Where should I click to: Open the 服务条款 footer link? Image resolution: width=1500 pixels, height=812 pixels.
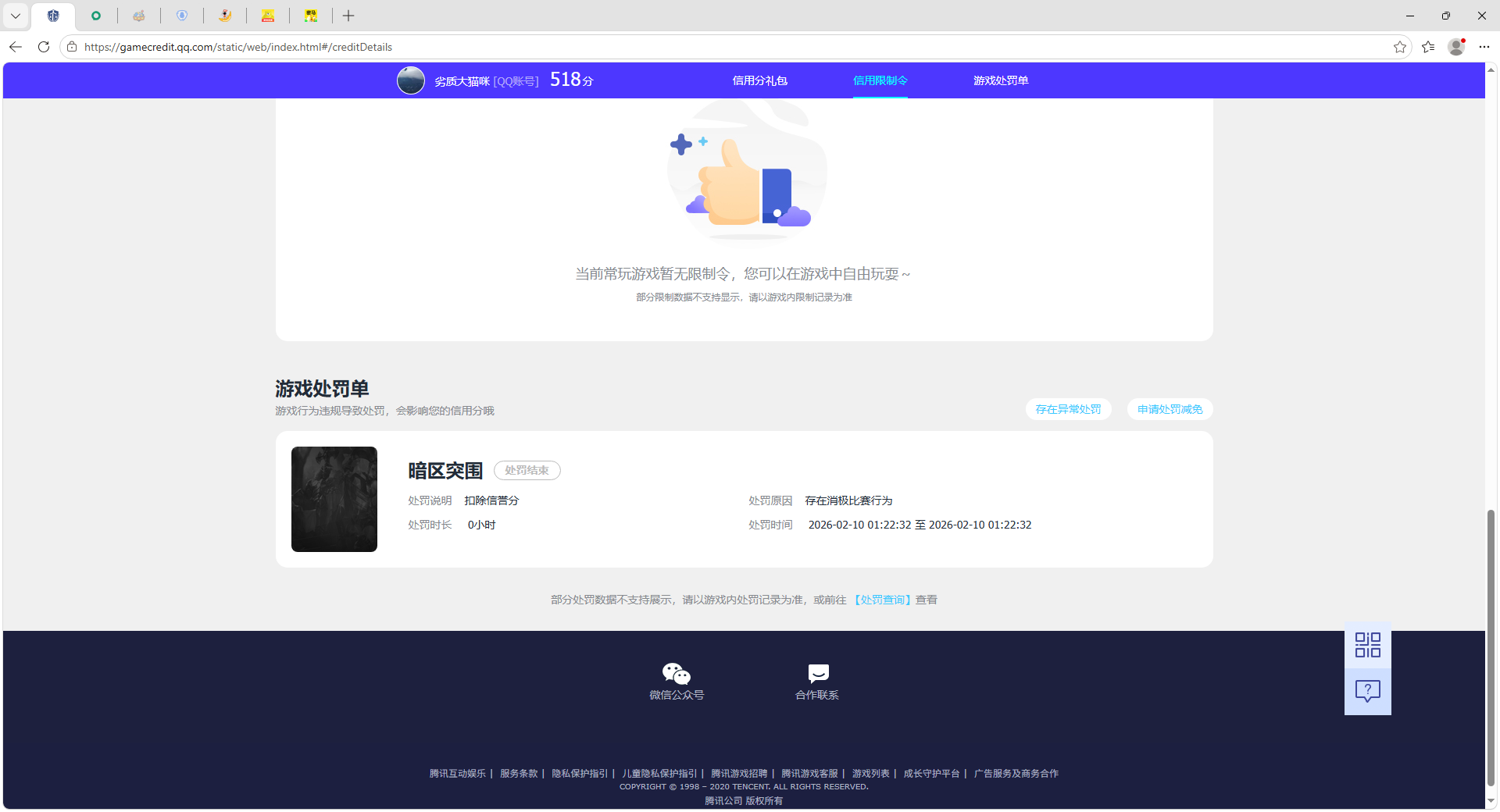(x=519, y=774)
